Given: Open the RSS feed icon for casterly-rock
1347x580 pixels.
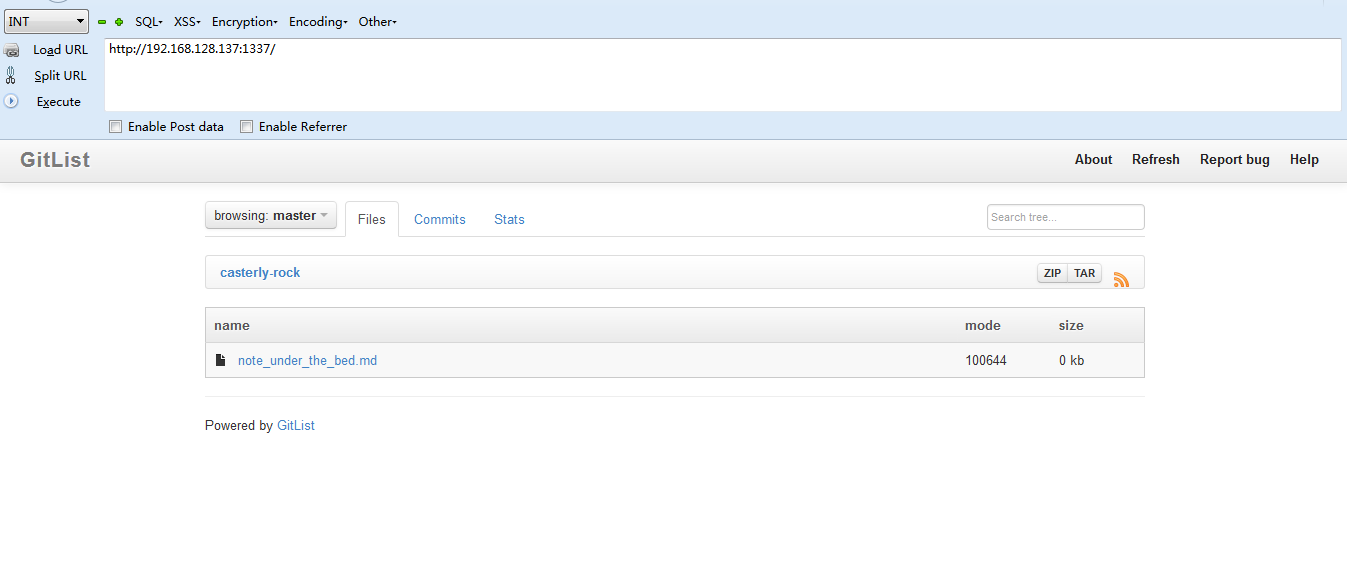Looking at the screenshot, I should click(1121, 280).
